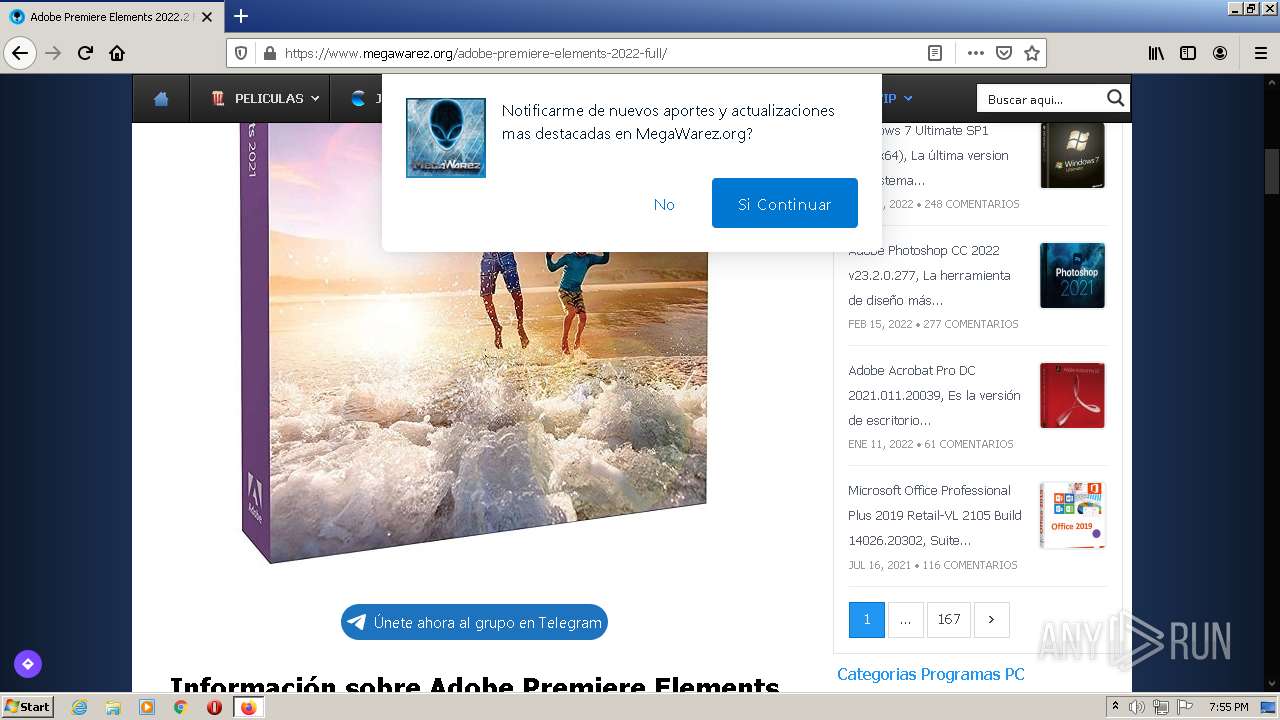Go to next page arrow
Viewport: 1280px width, 720px height.
(x=991, y=619)
